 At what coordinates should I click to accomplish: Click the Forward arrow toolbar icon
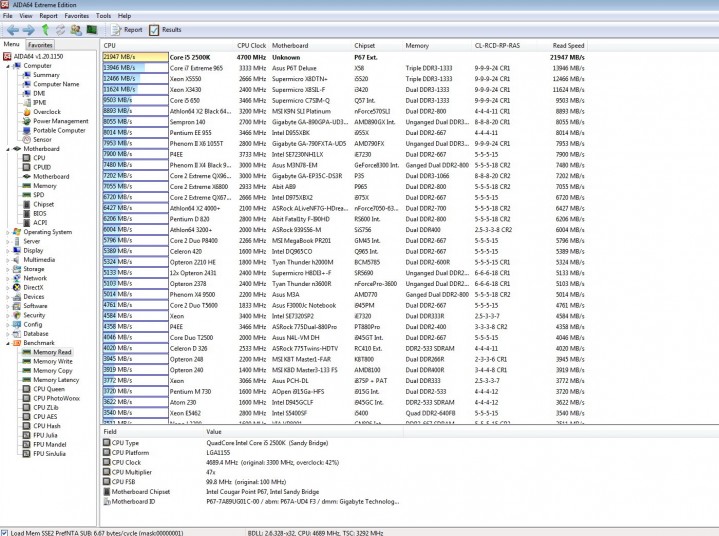click(x=28, y=30)
